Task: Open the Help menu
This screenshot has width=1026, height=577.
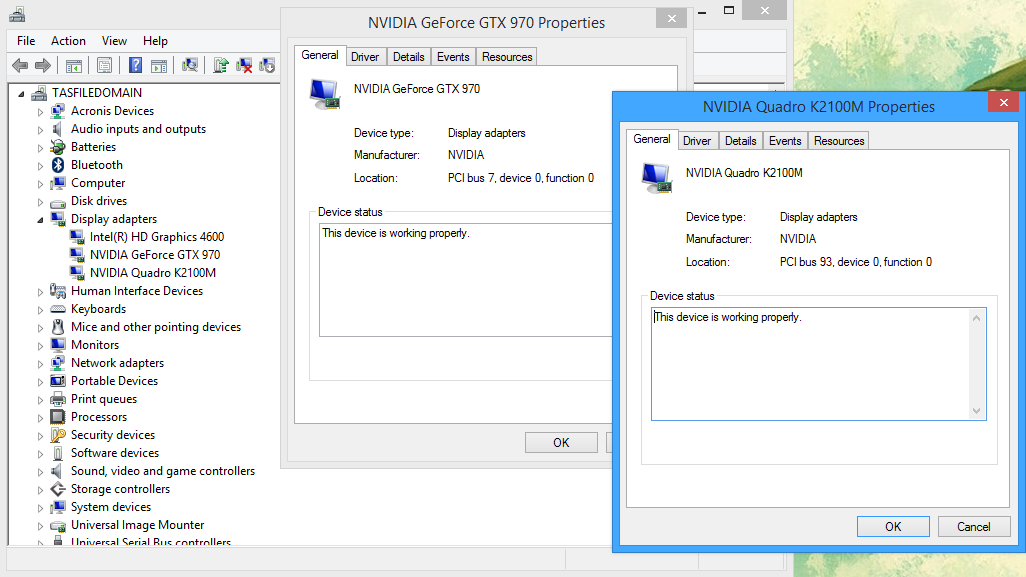Action: pos(155,41)
